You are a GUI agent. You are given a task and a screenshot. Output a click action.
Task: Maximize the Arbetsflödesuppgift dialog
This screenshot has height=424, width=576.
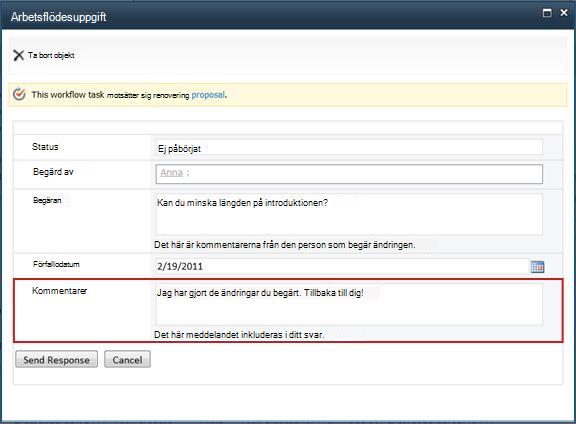click(547, 13)
